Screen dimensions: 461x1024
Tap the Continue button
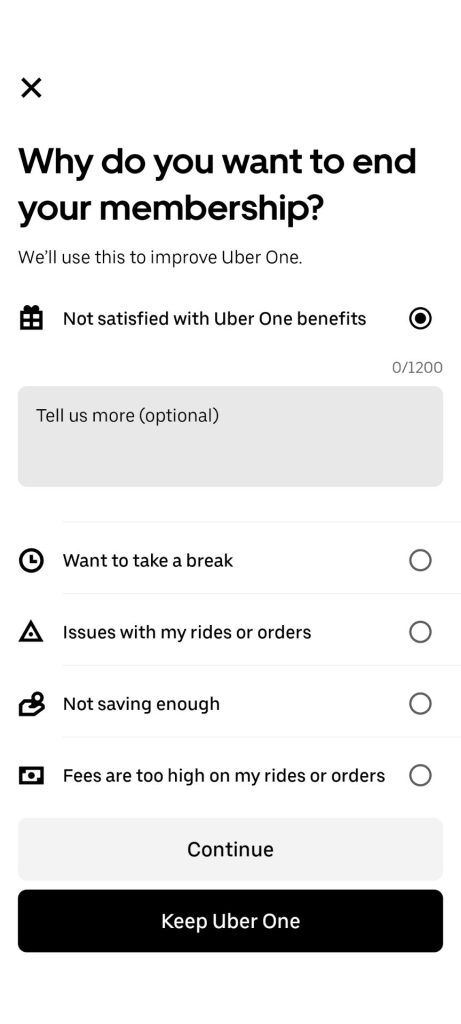coord(230,849)
